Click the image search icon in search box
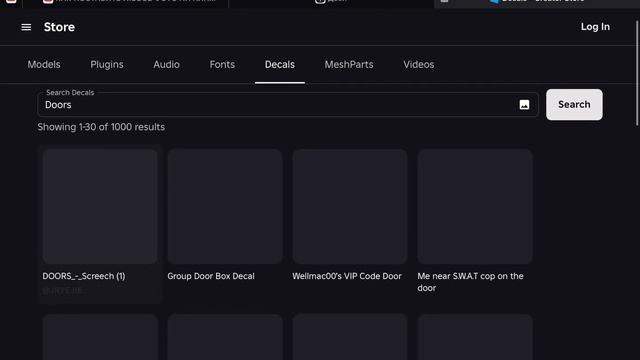The width and height of the screenshot is (640, 360). (524, 105)
